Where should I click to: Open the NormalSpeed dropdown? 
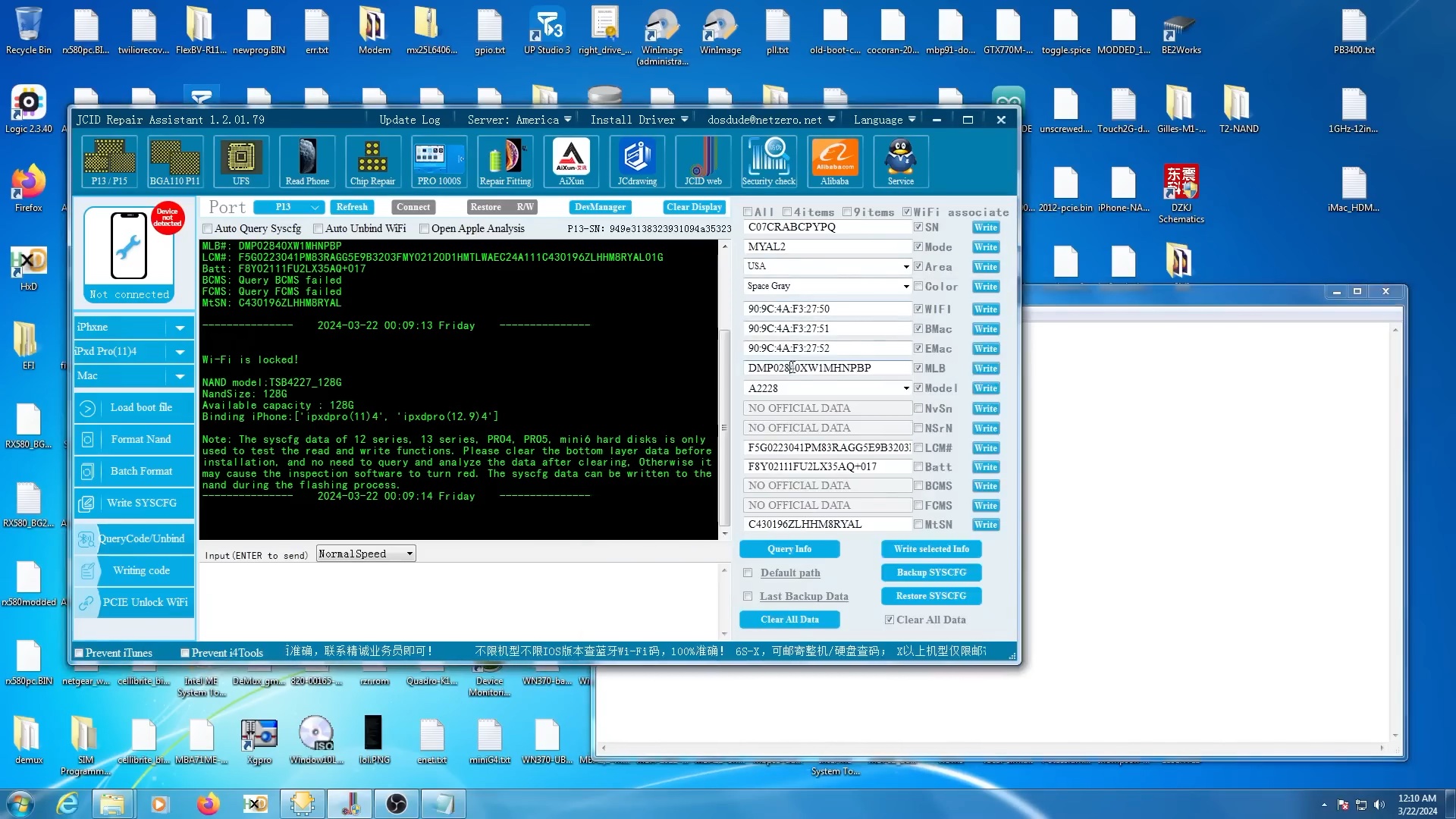point(366,554)
